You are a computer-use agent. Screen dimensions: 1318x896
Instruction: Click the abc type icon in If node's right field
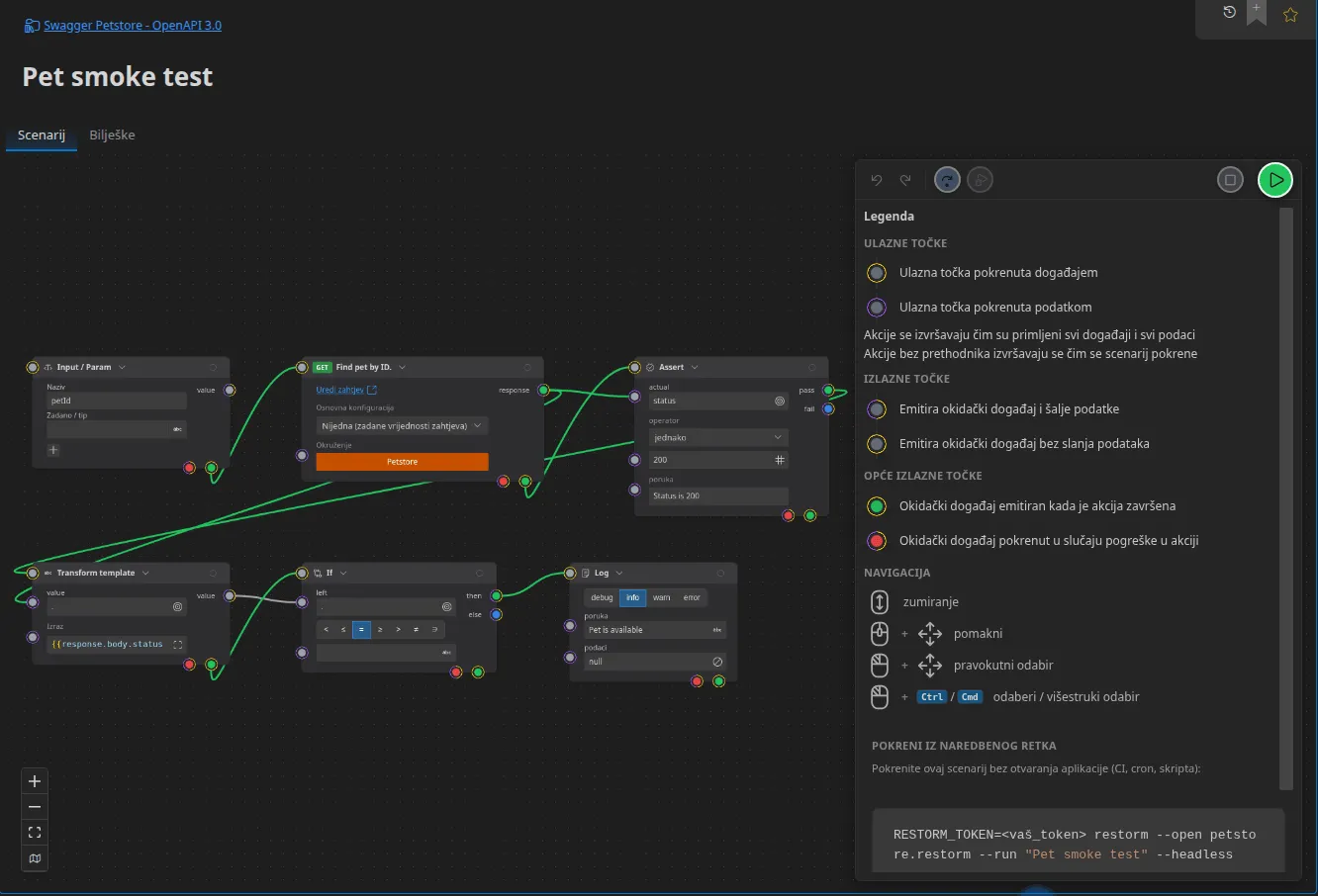pyautogui.click(x=446, y=653)
